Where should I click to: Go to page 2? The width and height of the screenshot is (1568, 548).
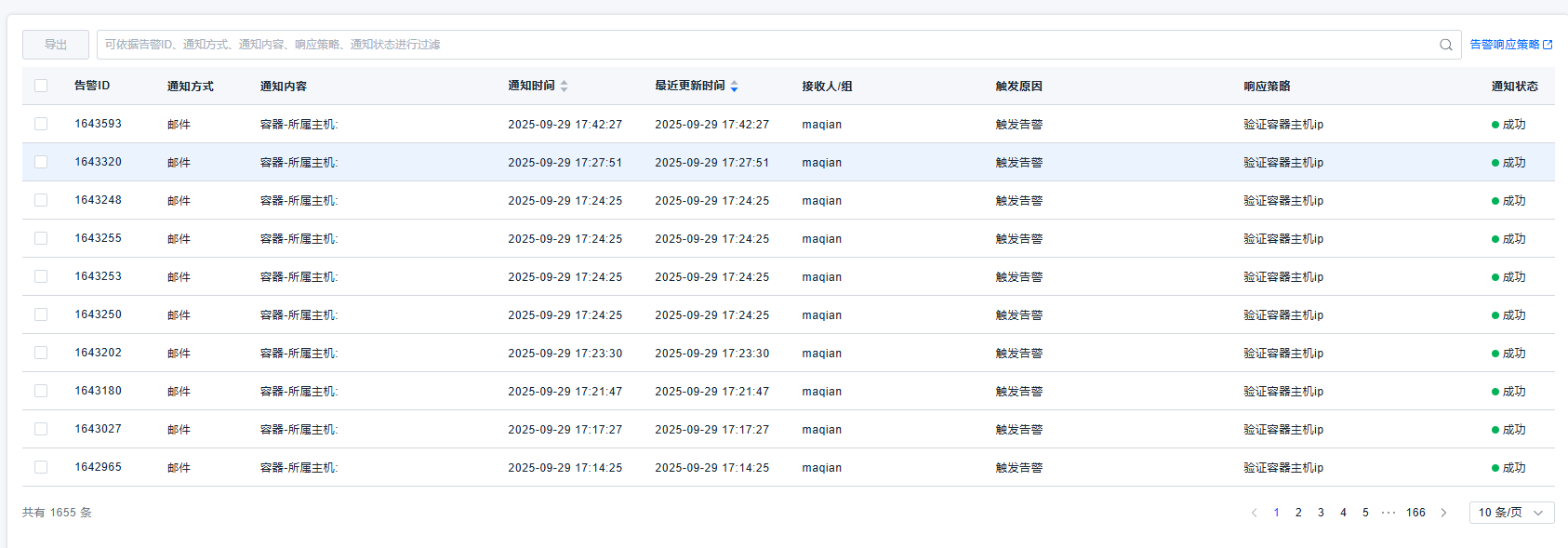click(x=1298, y=513)
